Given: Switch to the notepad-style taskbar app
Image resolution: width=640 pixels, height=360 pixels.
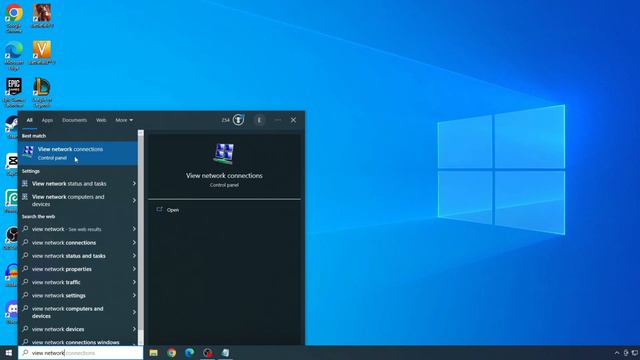Looking at the screenshot, I should [x=225, y=353].
